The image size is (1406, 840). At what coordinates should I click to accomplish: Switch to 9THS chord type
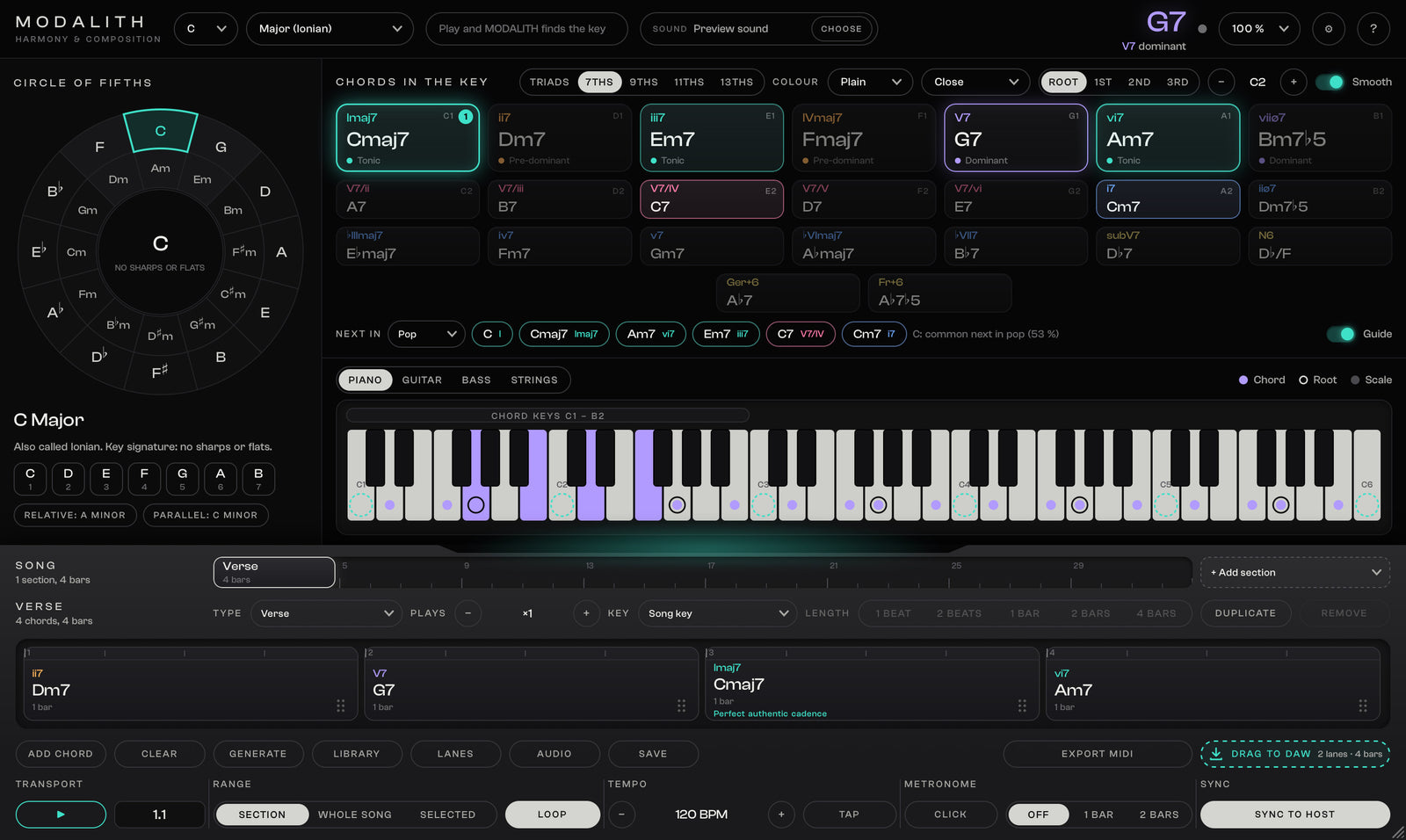[643, 82]
